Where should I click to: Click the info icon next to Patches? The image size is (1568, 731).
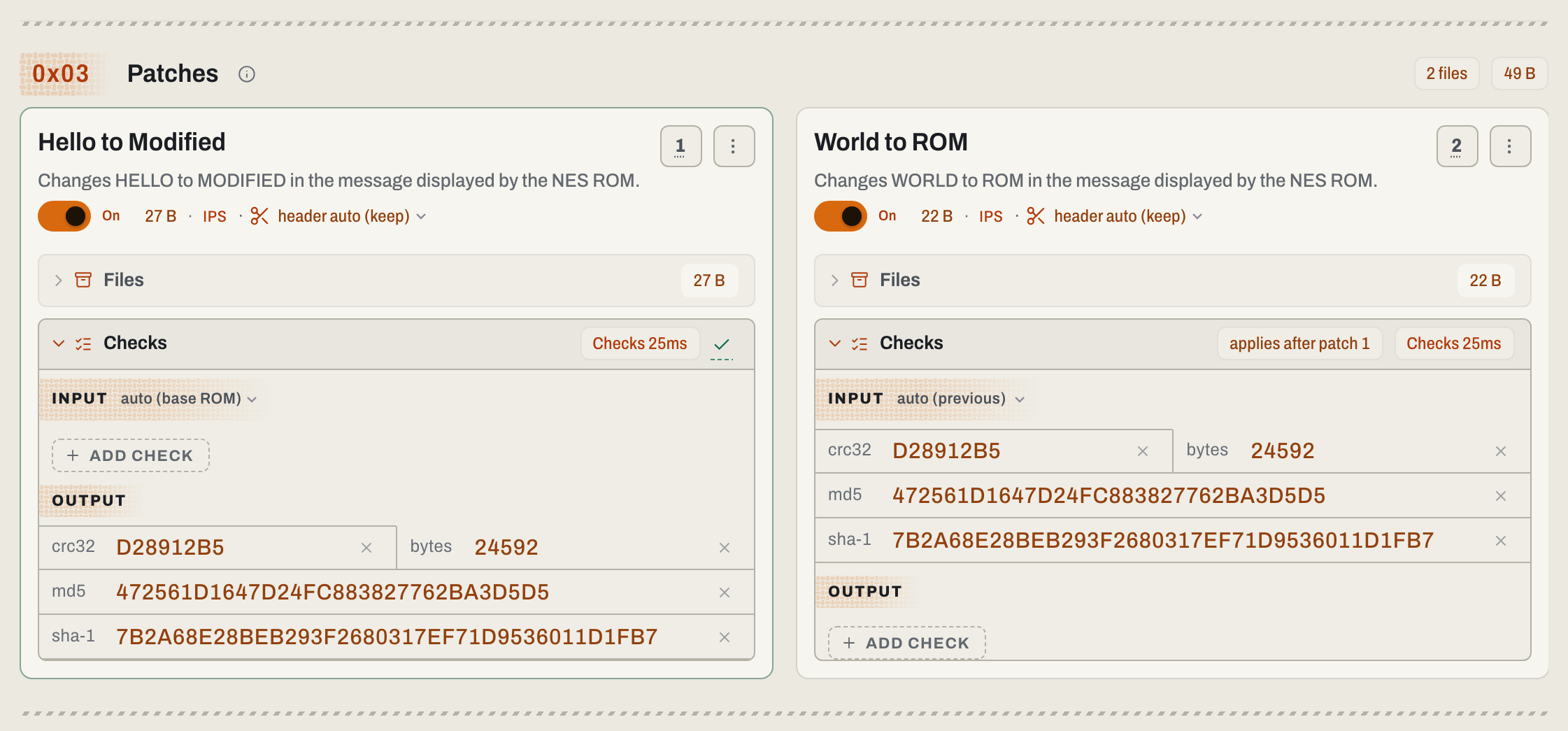click(247, 74)
